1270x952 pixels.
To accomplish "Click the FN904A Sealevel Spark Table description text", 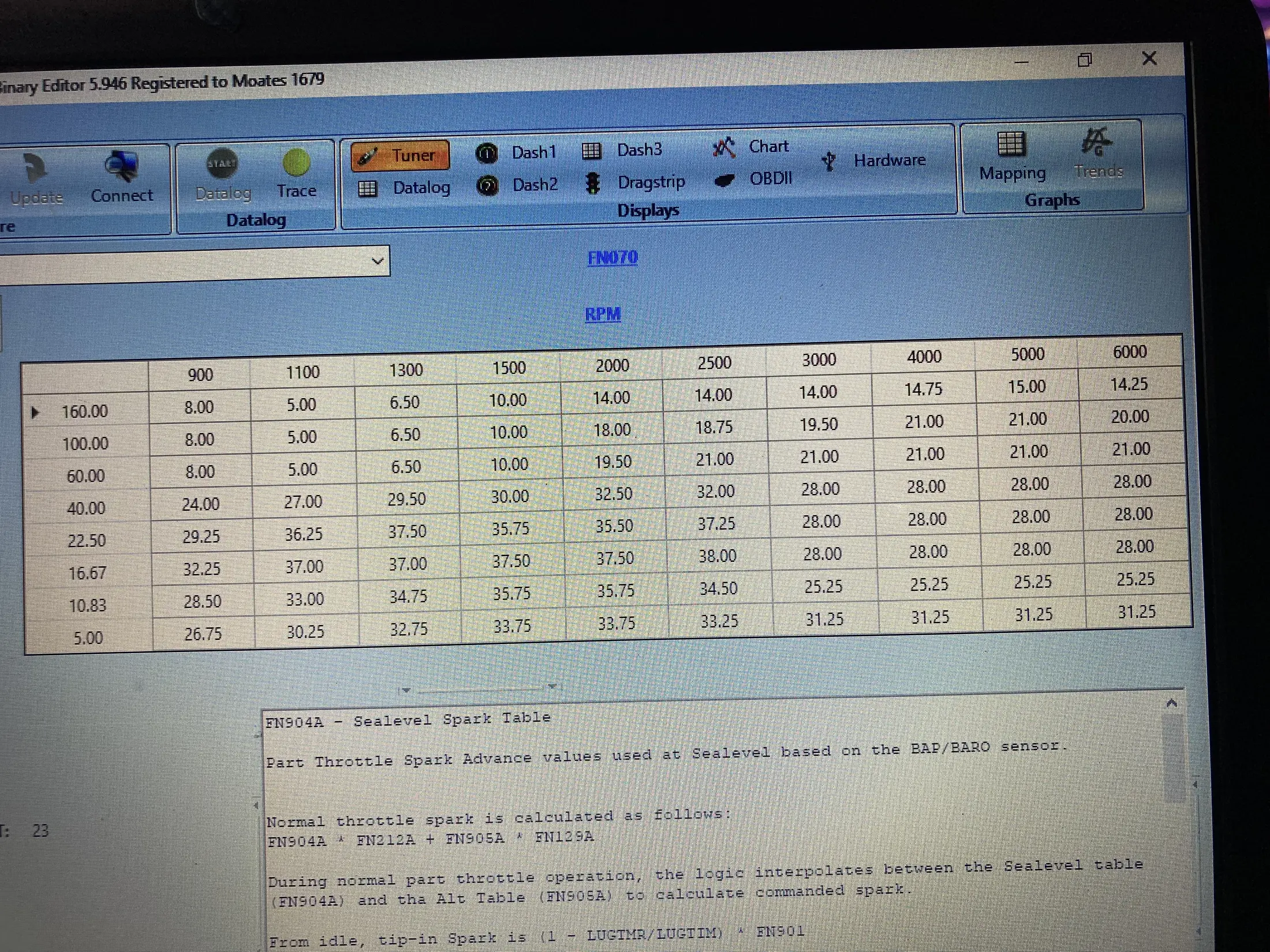I will pyautogui.click(x=408, y=719).
